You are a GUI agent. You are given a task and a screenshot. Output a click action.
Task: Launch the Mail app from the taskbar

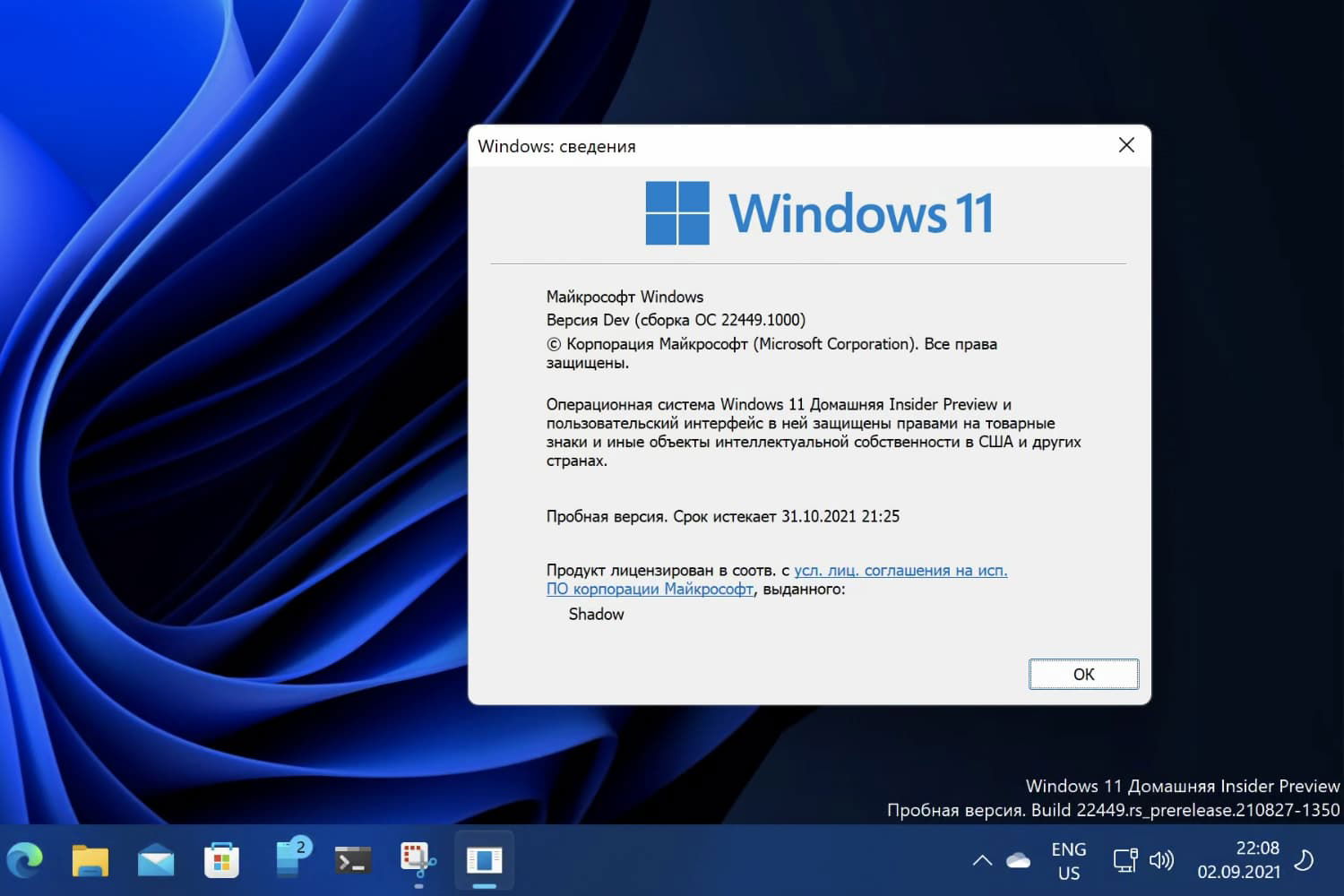coord(157,860)
